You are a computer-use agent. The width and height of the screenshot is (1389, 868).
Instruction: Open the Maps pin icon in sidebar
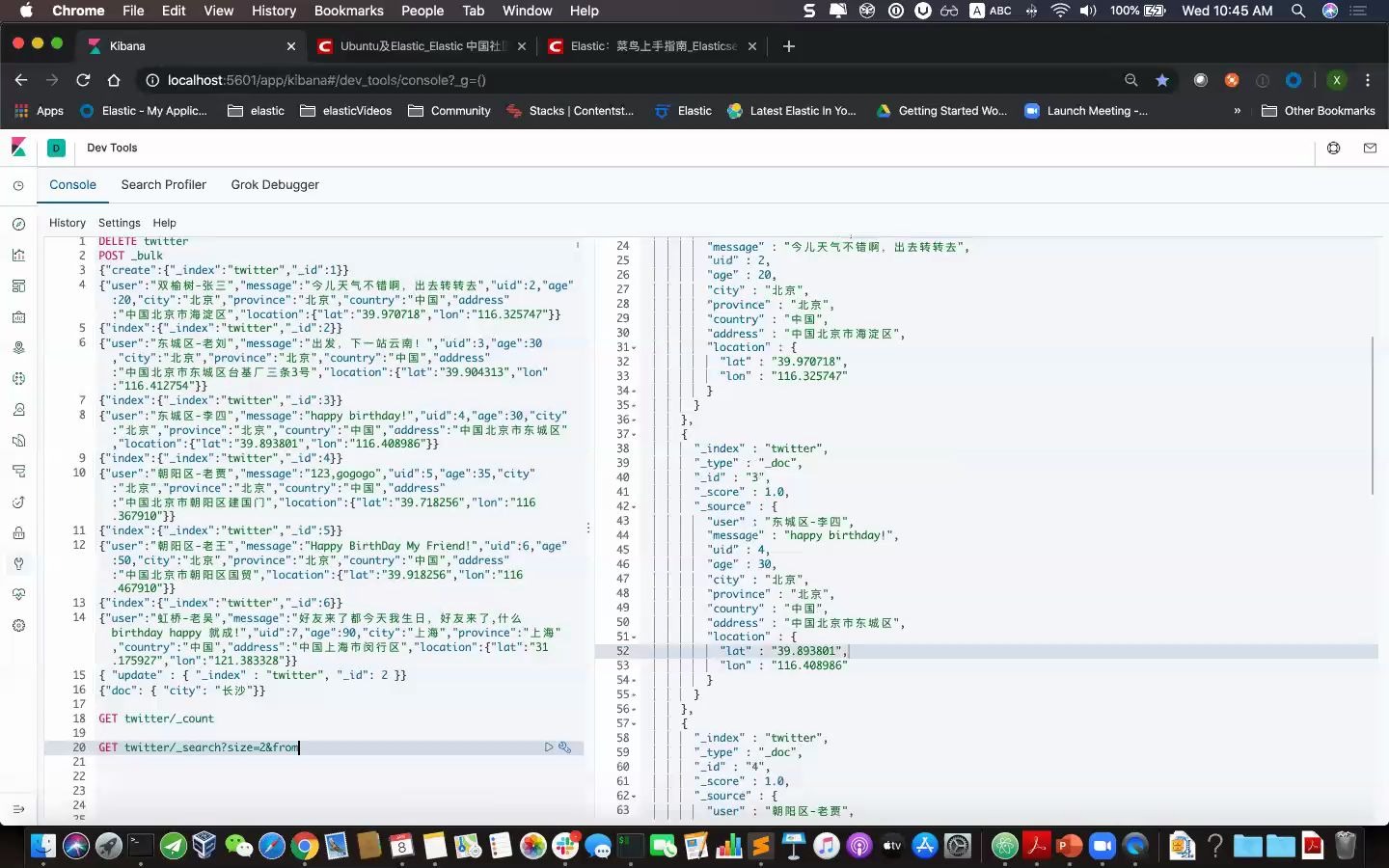click(19, 346)
